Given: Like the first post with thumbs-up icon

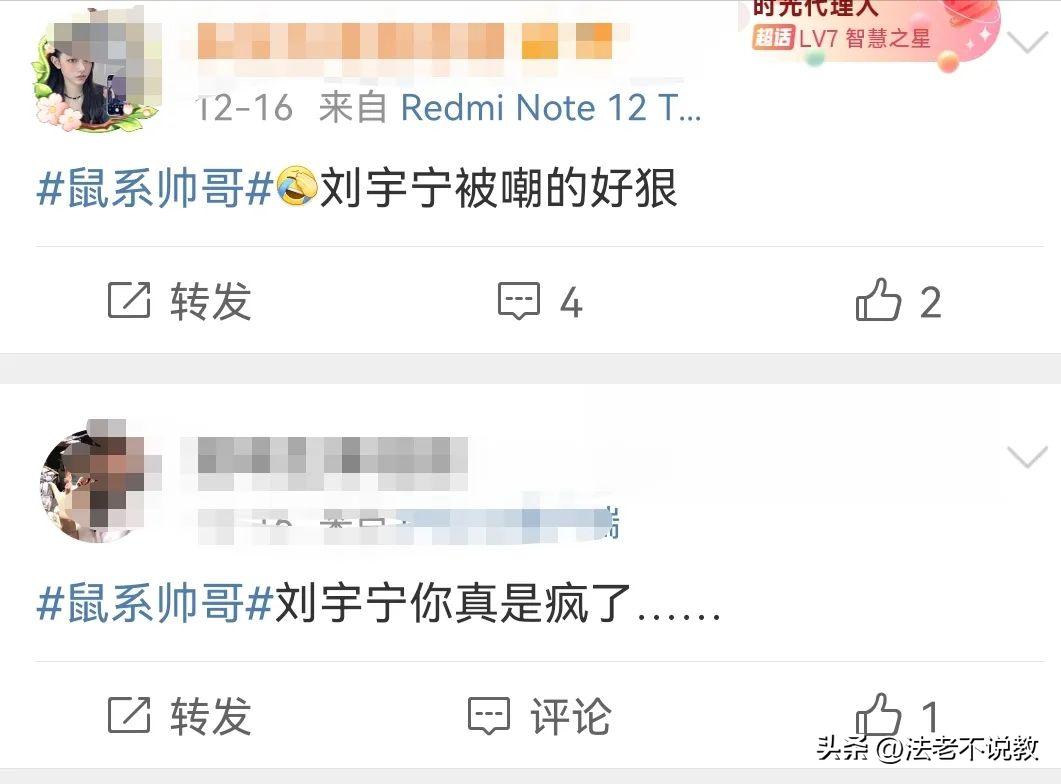Looking at the screenshot, I should coord(878,299).
